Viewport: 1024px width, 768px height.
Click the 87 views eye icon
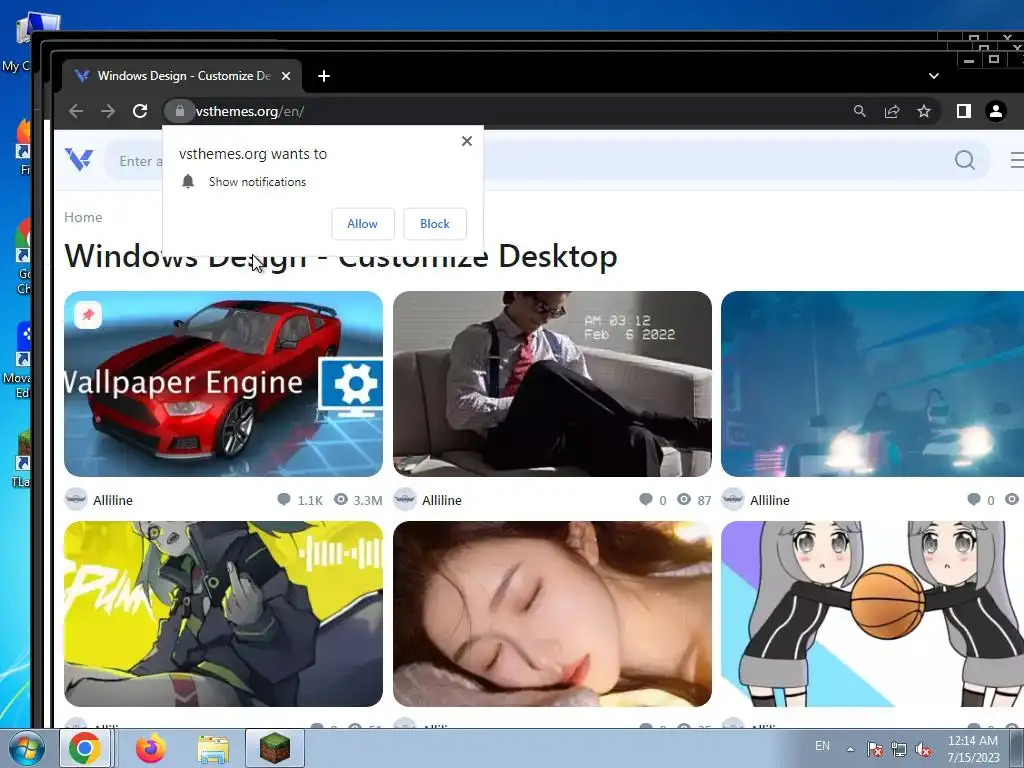684,500
